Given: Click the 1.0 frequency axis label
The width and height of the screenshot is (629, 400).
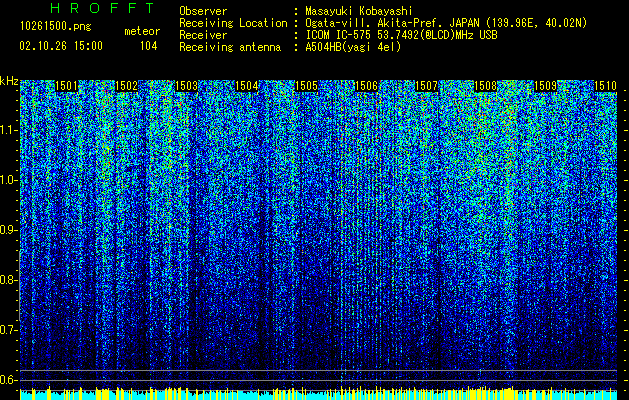Looking at the screenshot, I should tap(8, 180).
